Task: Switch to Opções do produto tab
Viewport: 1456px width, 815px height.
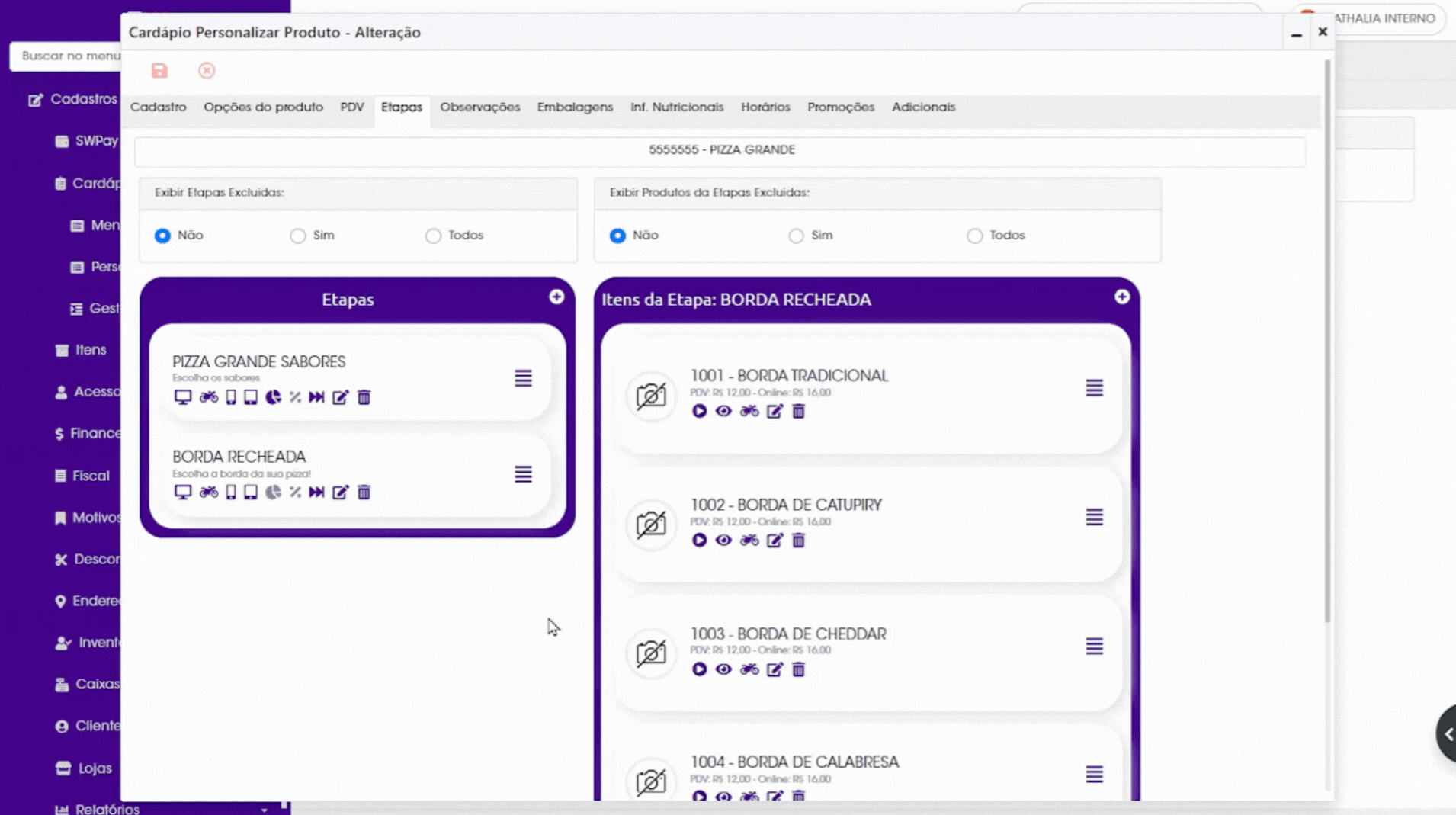Action: tap(263, 107)
